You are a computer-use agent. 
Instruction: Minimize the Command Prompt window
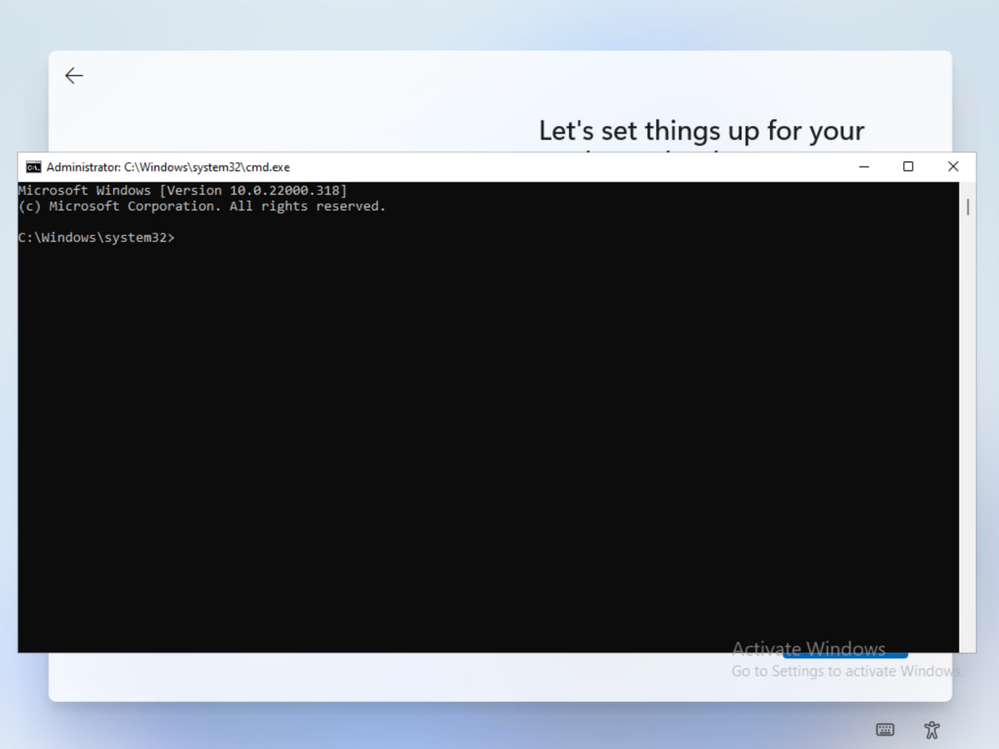tap(864, 167)
